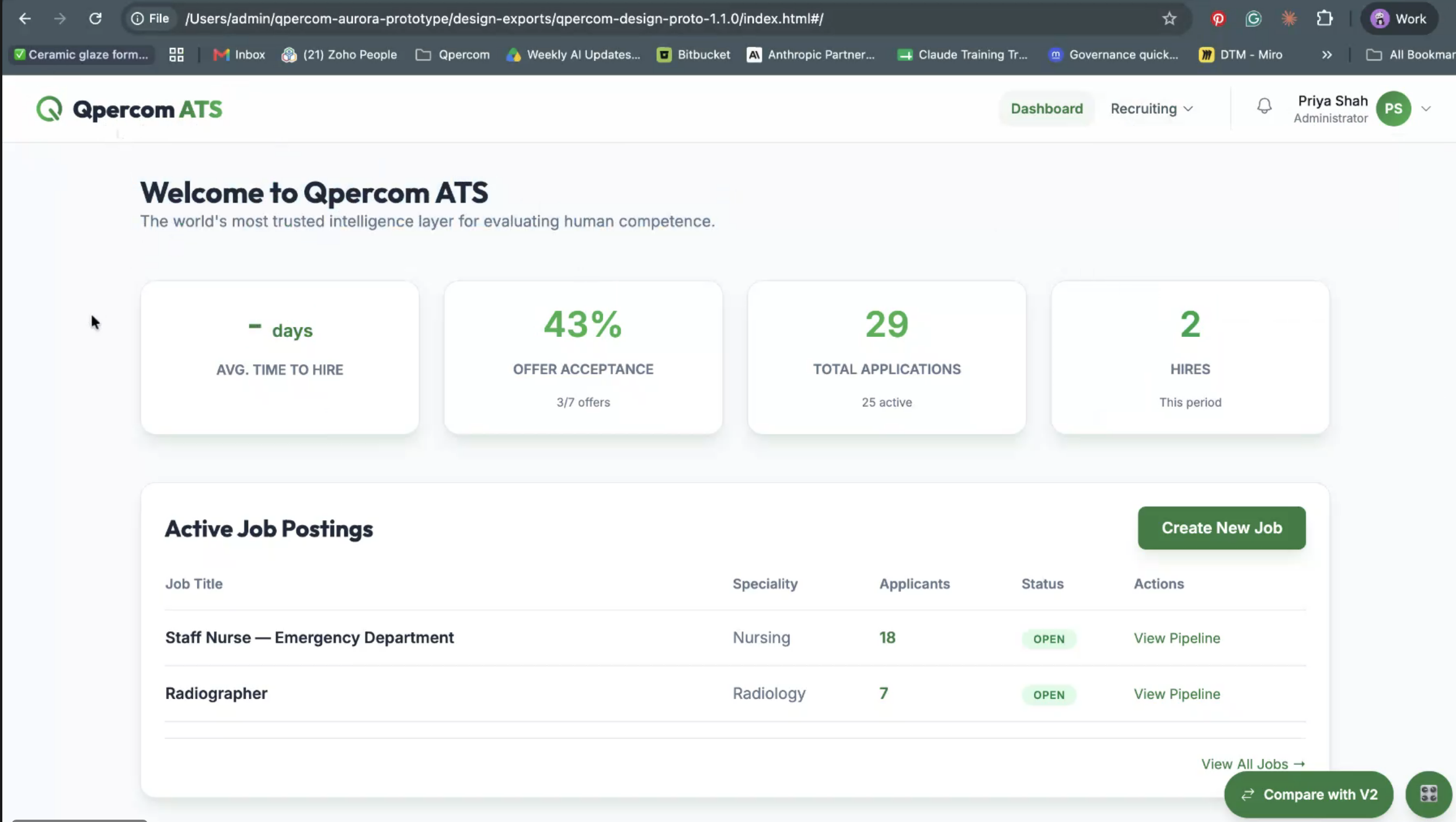Click the Status column header
This screenshot has height=822, width=1456.
[x=1042, y=584]
